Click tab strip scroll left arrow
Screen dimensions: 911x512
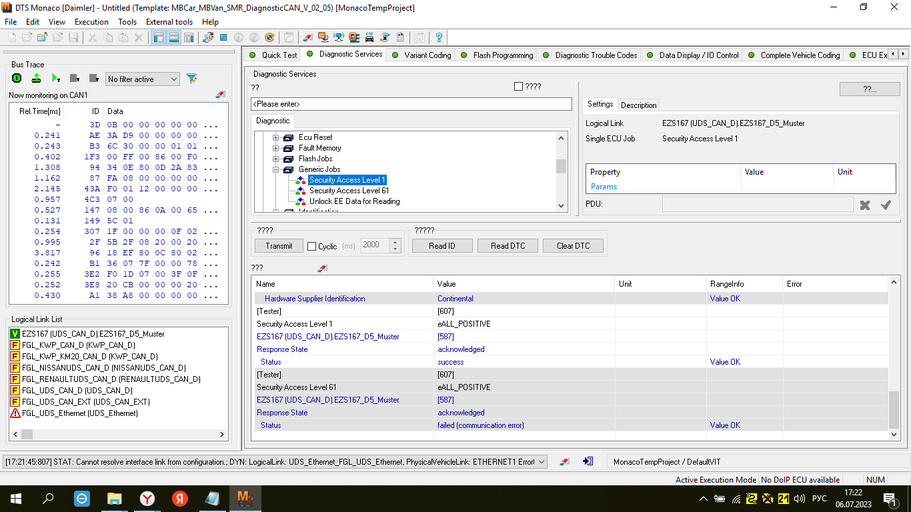894,54
